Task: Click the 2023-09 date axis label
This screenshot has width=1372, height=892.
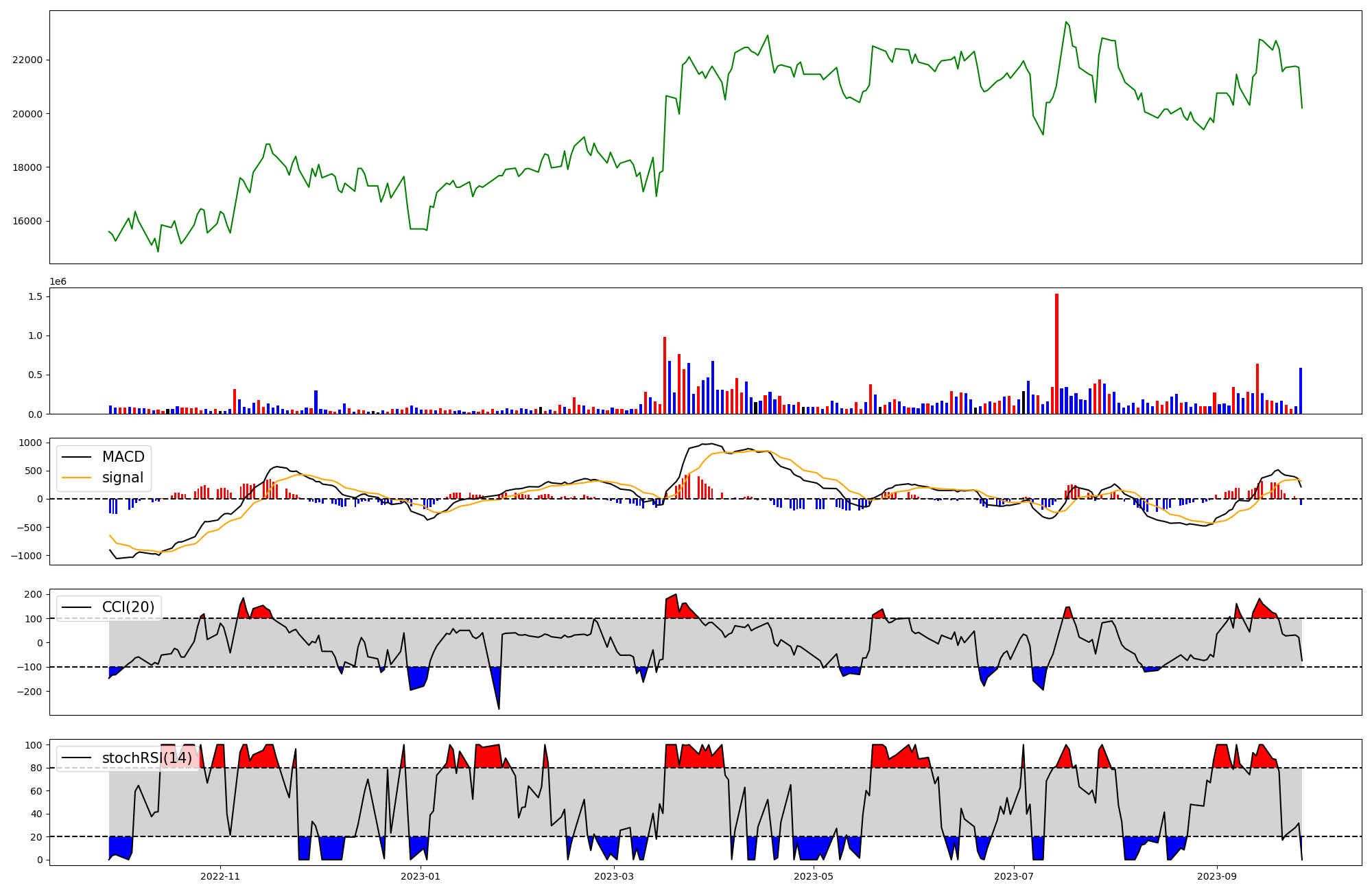Action: 1217,876
